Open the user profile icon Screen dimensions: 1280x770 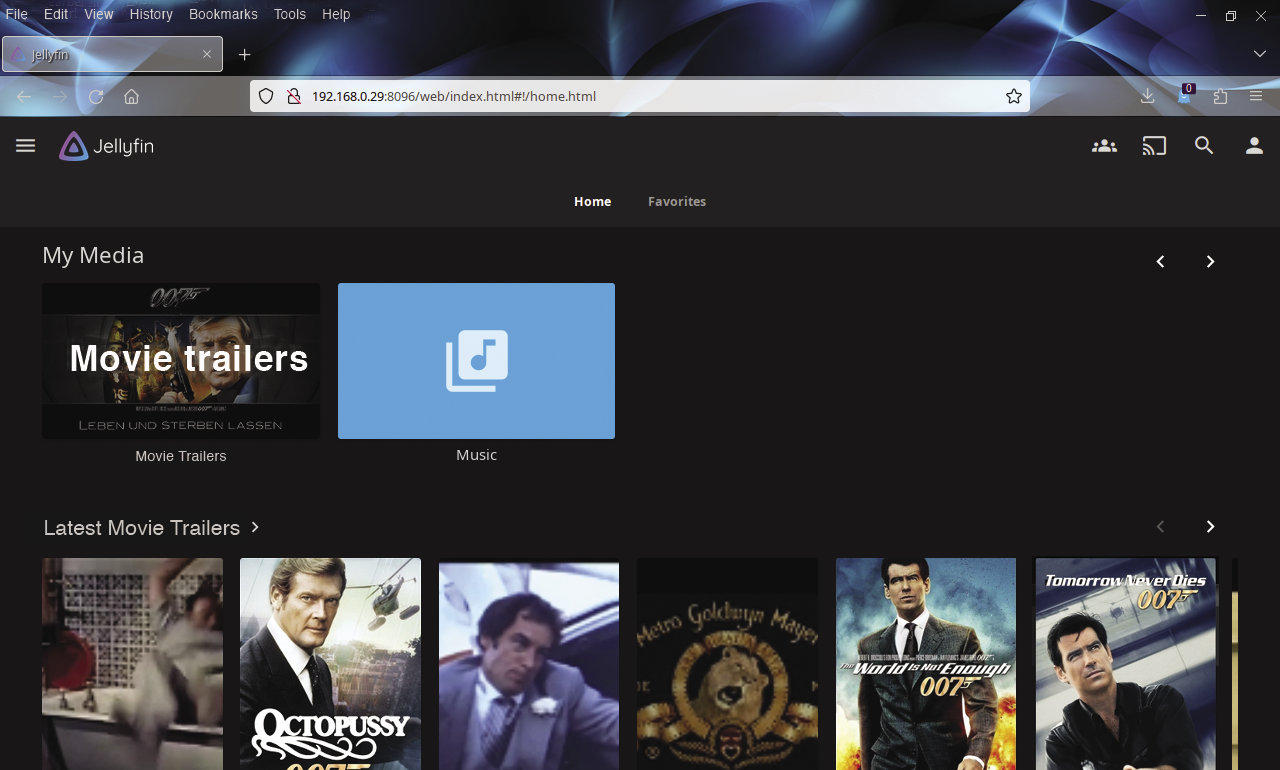coord(1254,146)
